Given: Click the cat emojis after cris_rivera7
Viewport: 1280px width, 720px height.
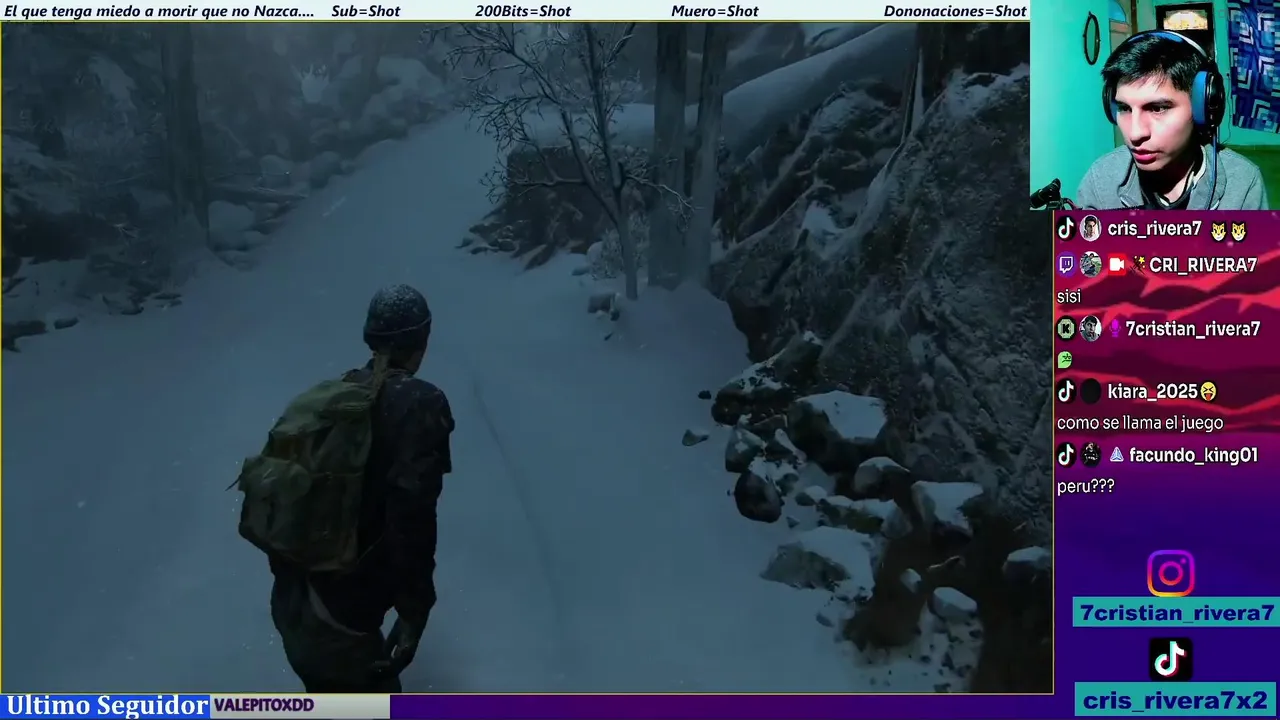Looking at the screenshot, I should (1229, 231).
